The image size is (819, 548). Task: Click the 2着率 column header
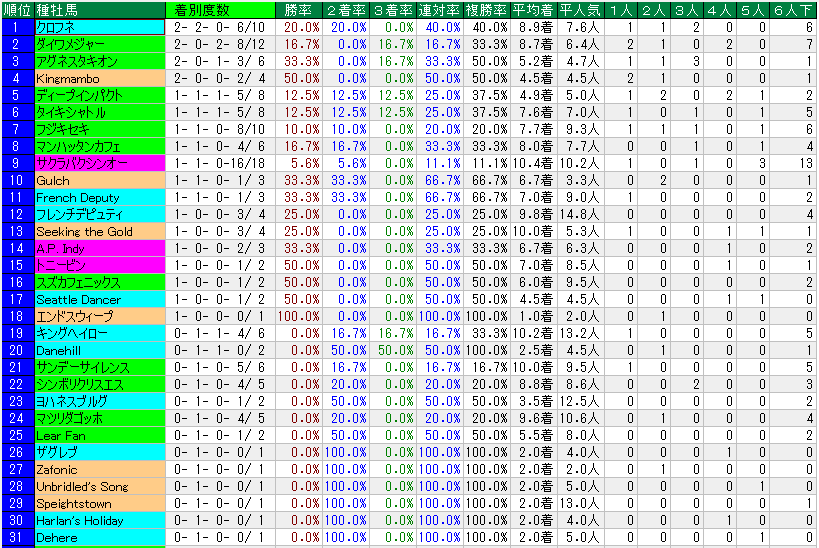(346, 10)
